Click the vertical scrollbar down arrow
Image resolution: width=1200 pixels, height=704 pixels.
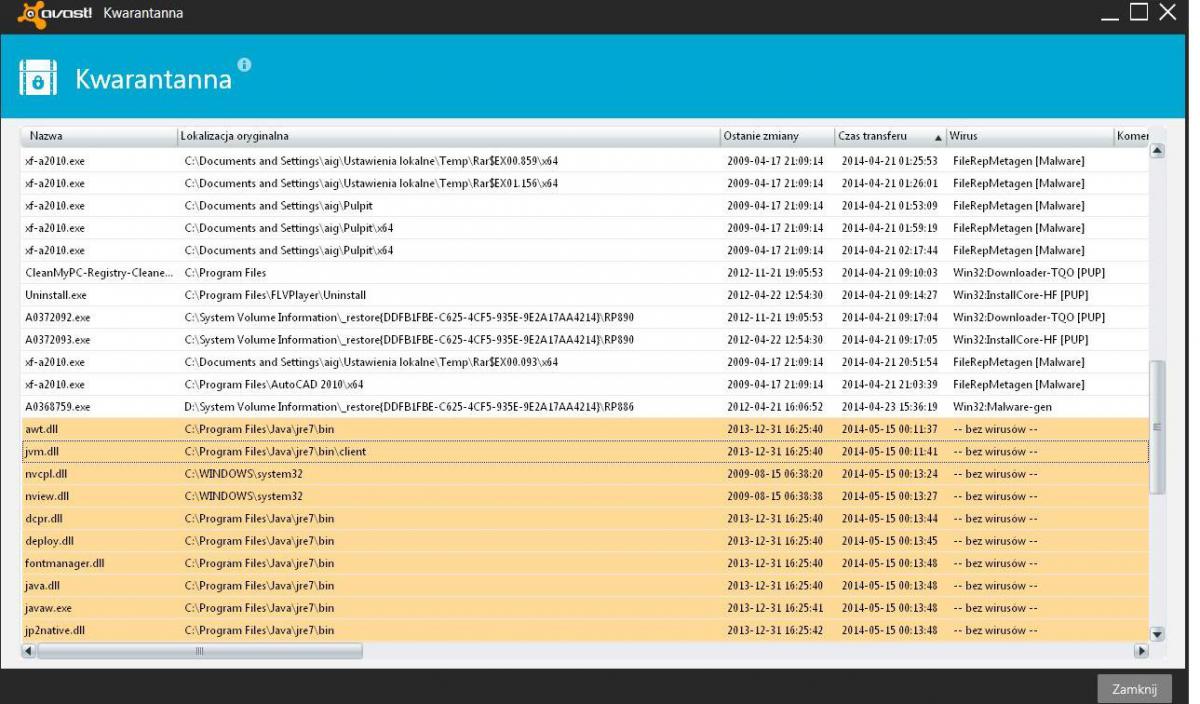click(1158, 633)
